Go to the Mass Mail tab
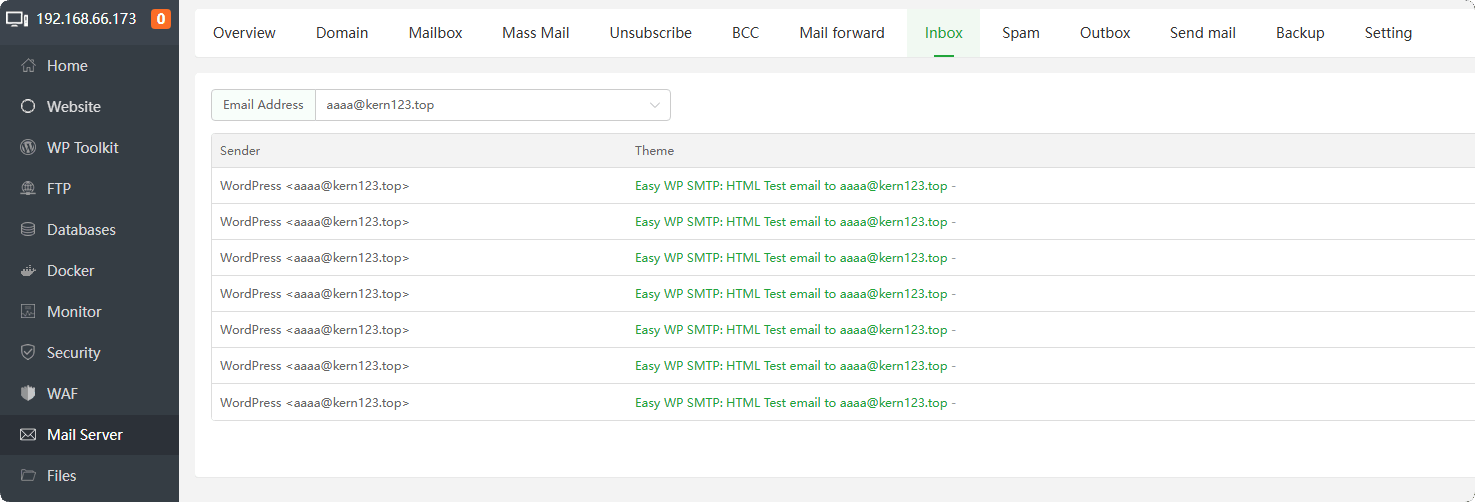Image resolution: width=1475 pixels, height=502 pixels. 536,33
